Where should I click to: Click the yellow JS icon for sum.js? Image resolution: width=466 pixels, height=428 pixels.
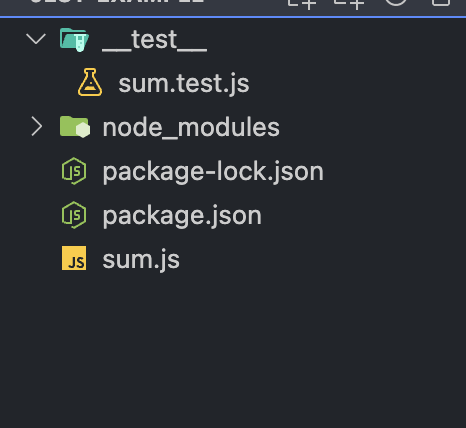coord(74,258)
